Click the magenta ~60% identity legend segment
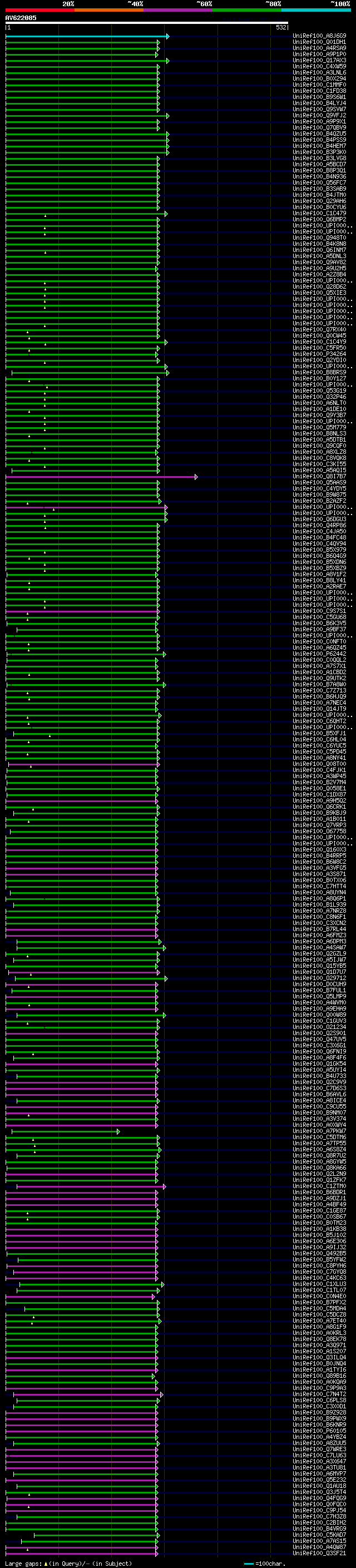The height and width of the screenshot is (1568, 356). (177, 11)
